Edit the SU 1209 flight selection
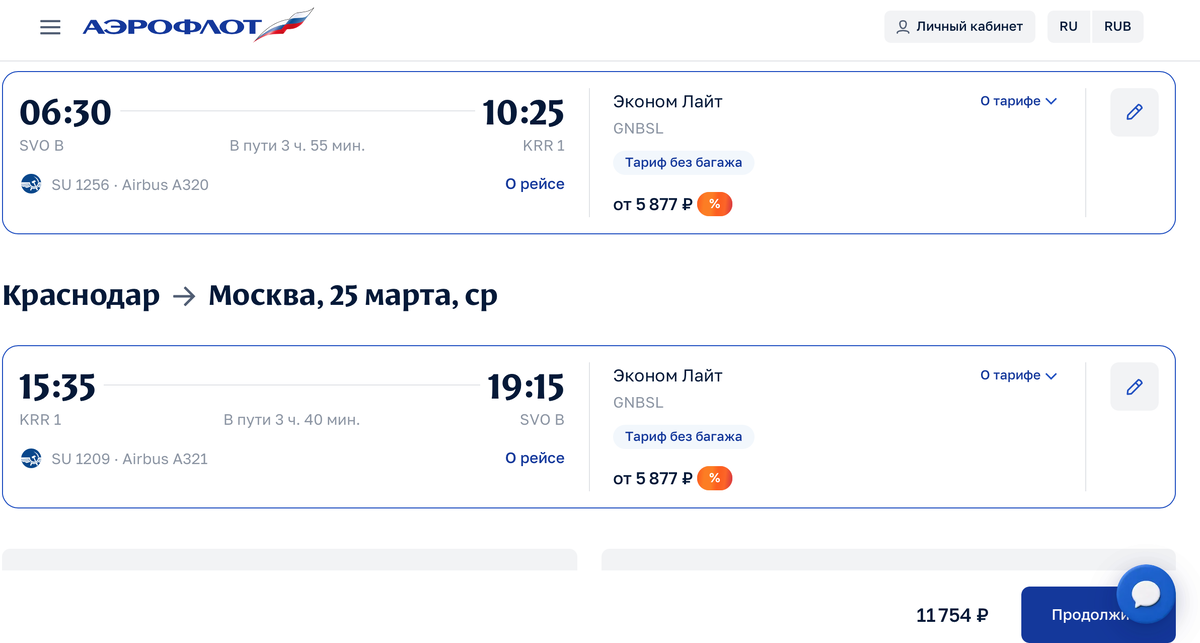 [1134, 386]
